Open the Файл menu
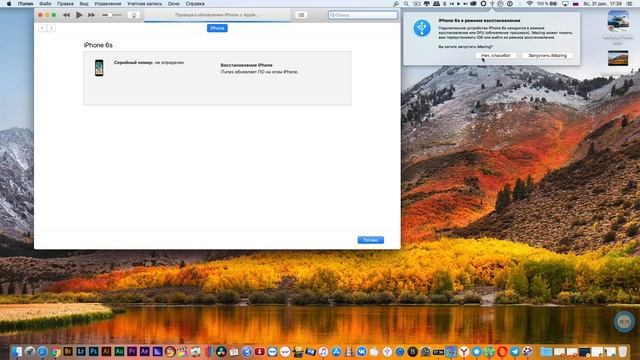 pos(45,4)
